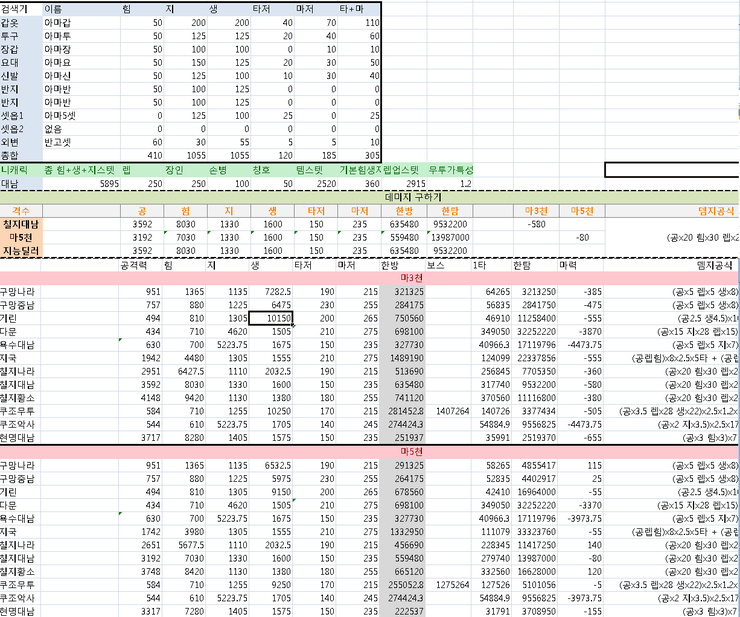
Task: Select the 지능딜러 row label
Action: 22,251
